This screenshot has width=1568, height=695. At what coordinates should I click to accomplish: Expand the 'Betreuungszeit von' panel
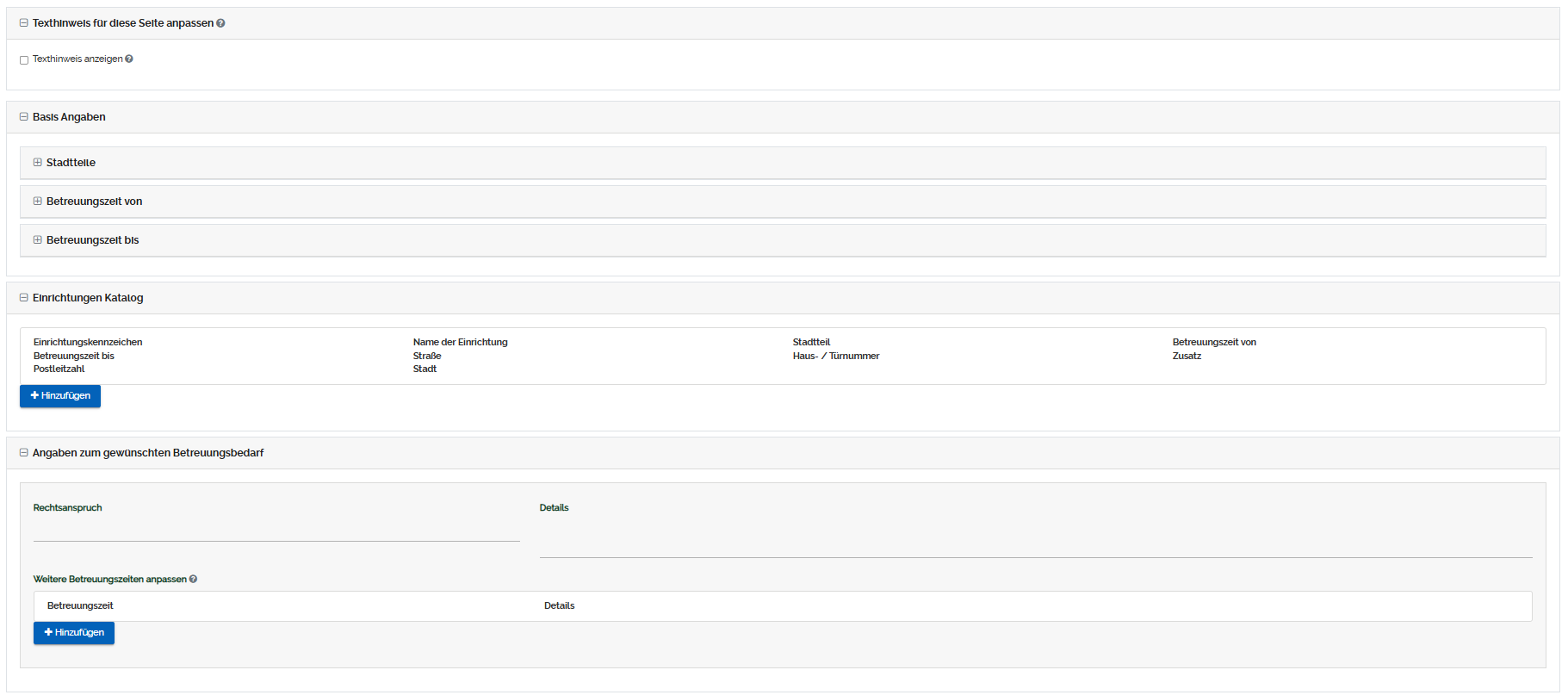(x=38, y=202)
